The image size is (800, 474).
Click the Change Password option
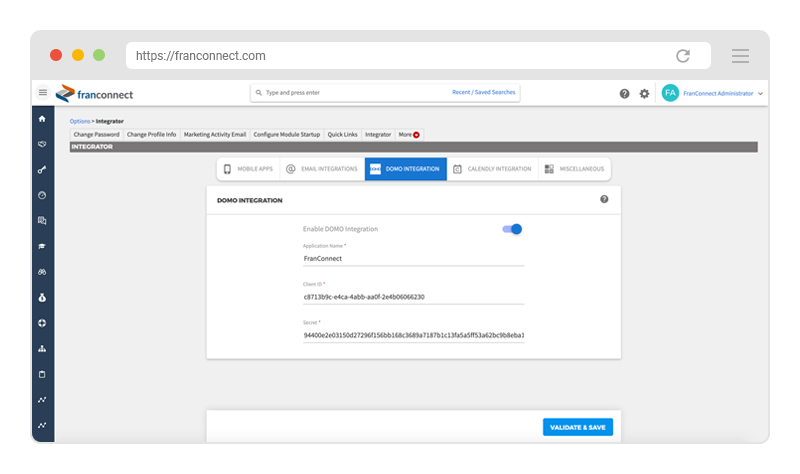pyautogui.click(x=96, y=134)
